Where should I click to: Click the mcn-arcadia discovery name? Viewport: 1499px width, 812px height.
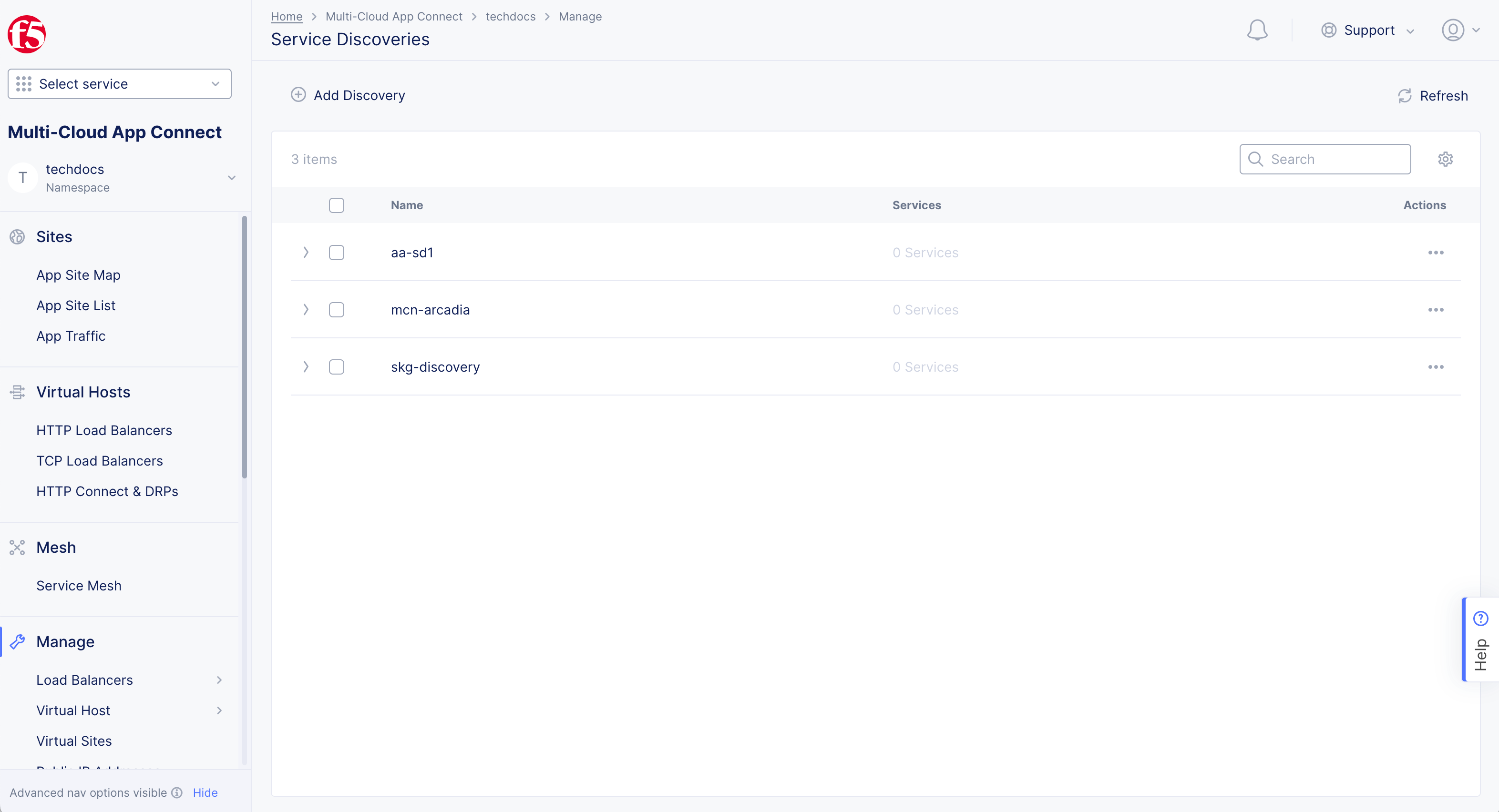(430, 309)
